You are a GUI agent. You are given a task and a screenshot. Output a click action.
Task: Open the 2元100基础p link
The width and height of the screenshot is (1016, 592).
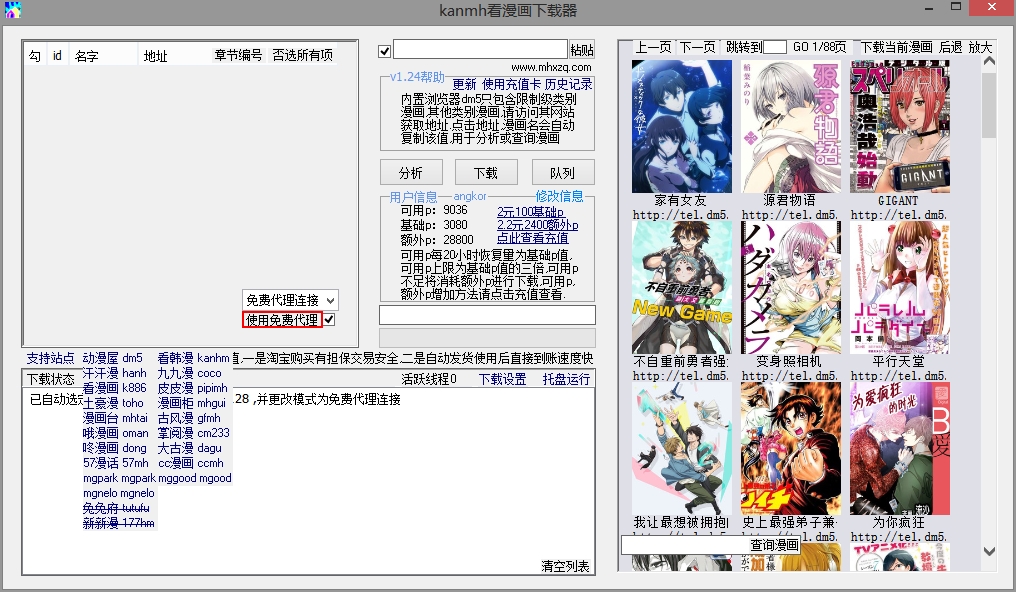point(531,212)
